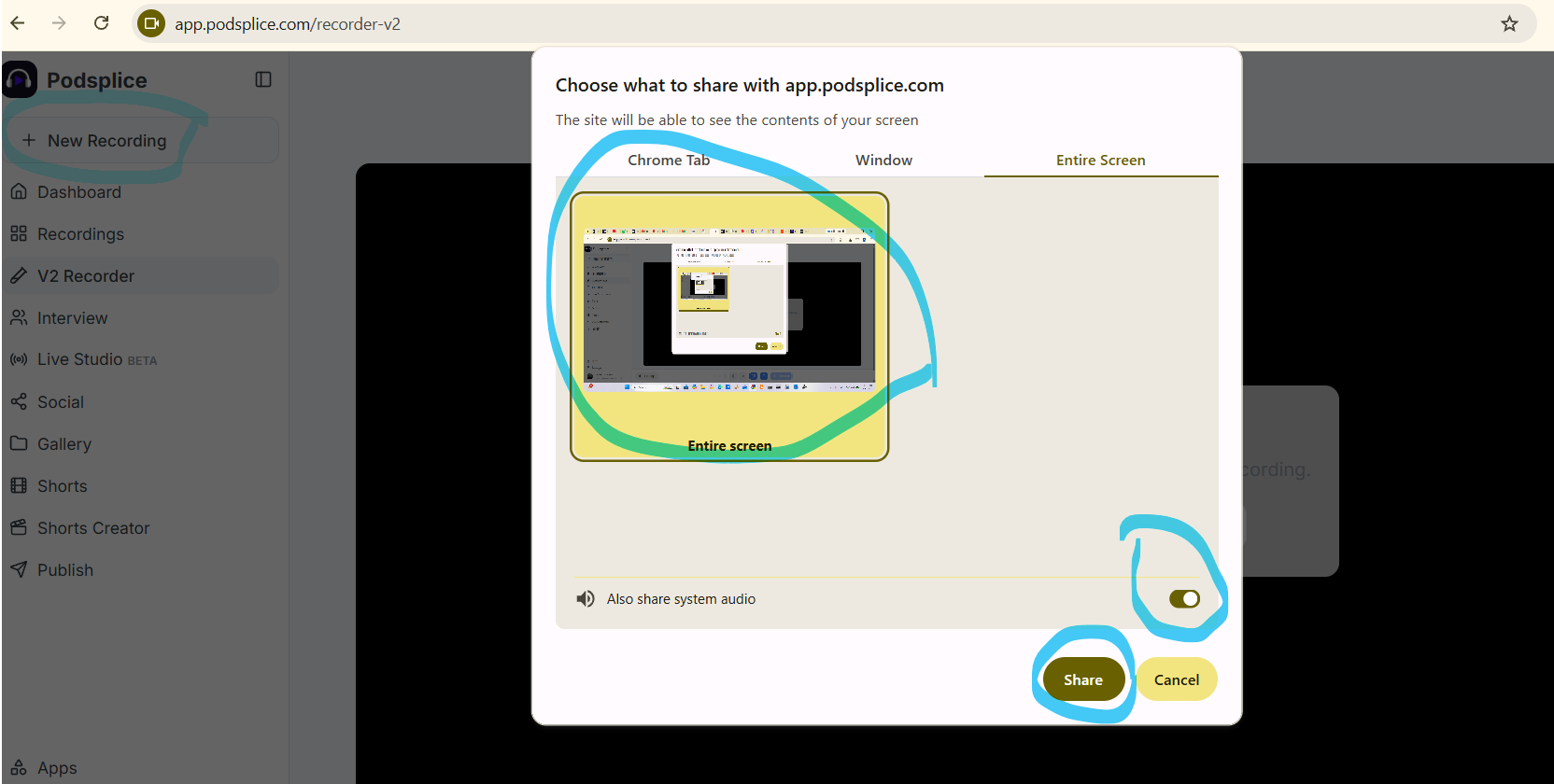The height and width of the screenshot is (784, 1554).
Task: Bookmark this page with the star icon
Action: coord(1509,23)
